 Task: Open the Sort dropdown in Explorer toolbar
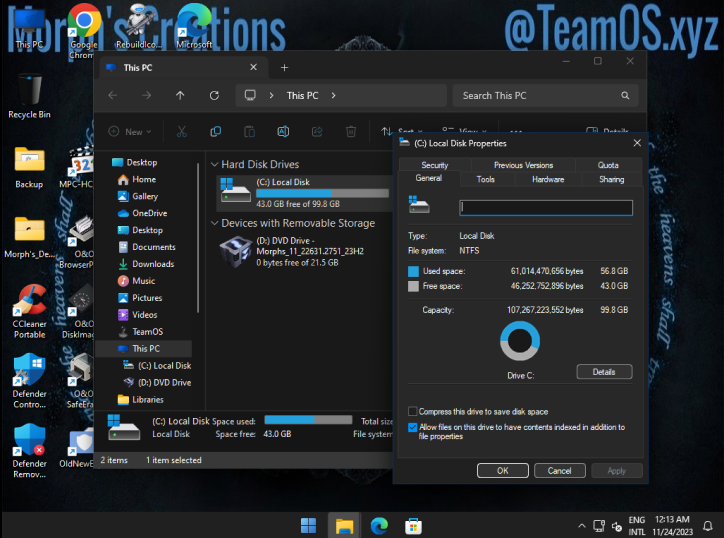pos(401,132)
